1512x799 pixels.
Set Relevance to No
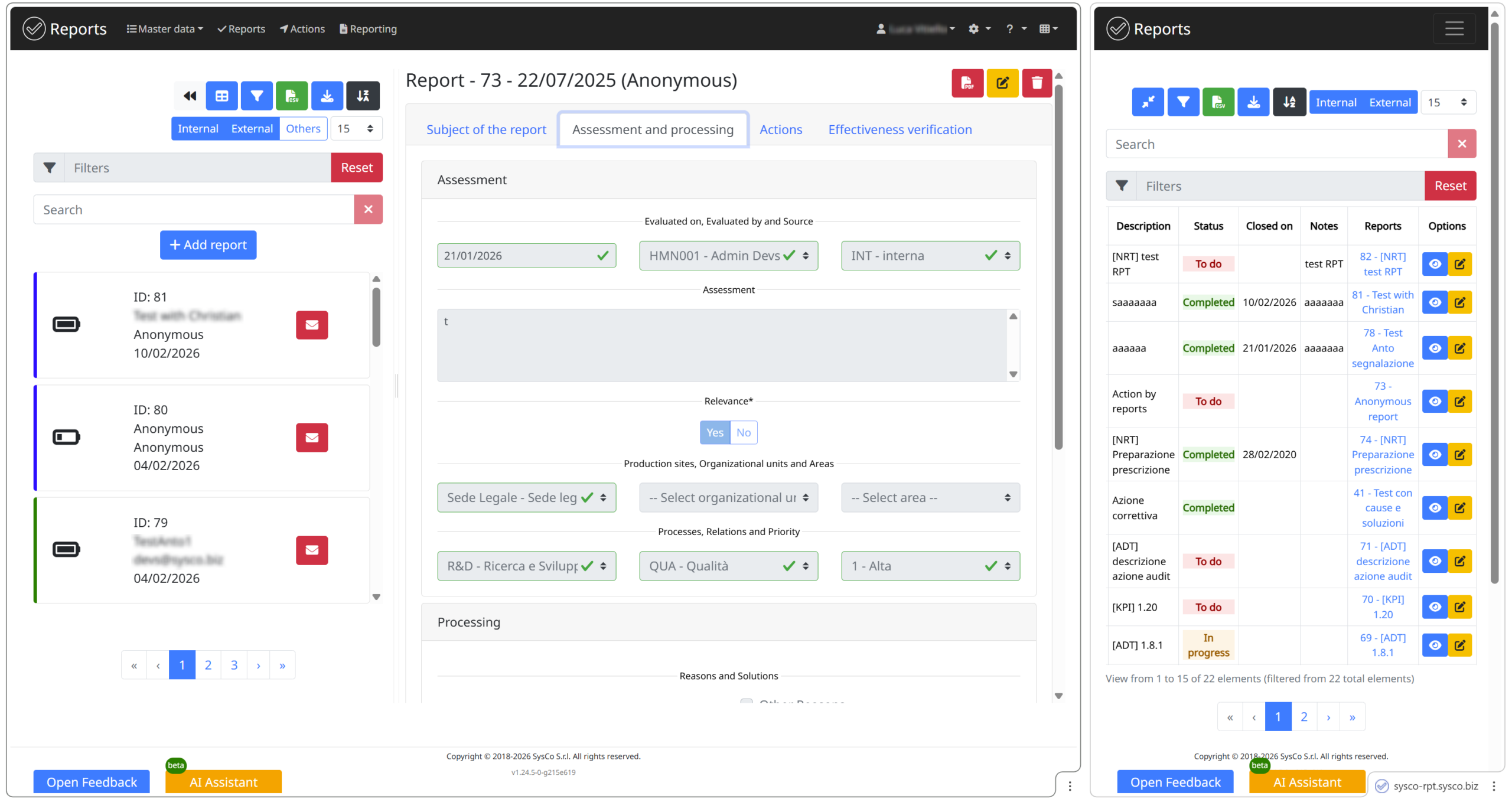point(743,432)
